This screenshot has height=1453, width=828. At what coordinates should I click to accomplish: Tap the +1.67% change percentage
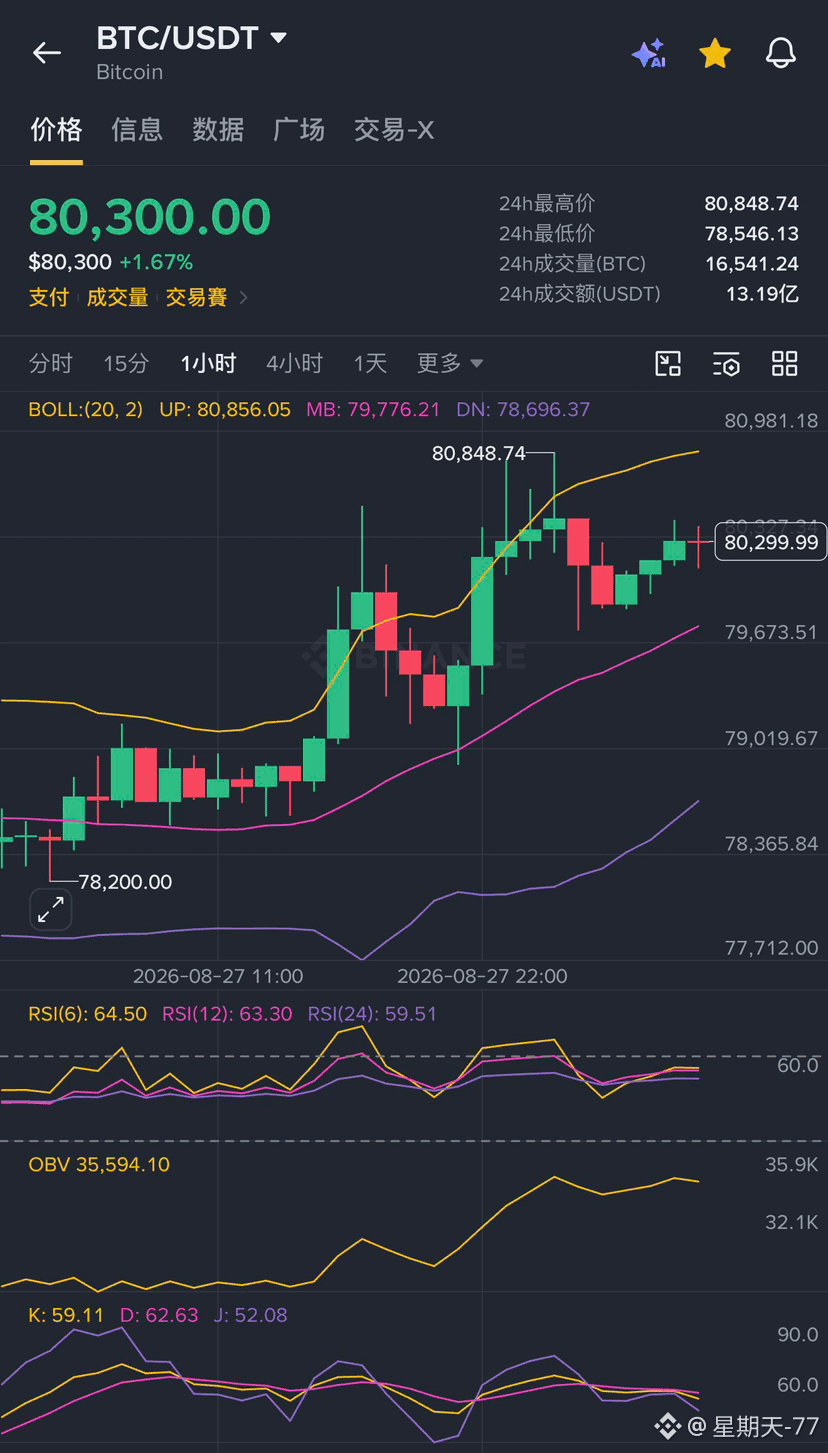point(156,262)
